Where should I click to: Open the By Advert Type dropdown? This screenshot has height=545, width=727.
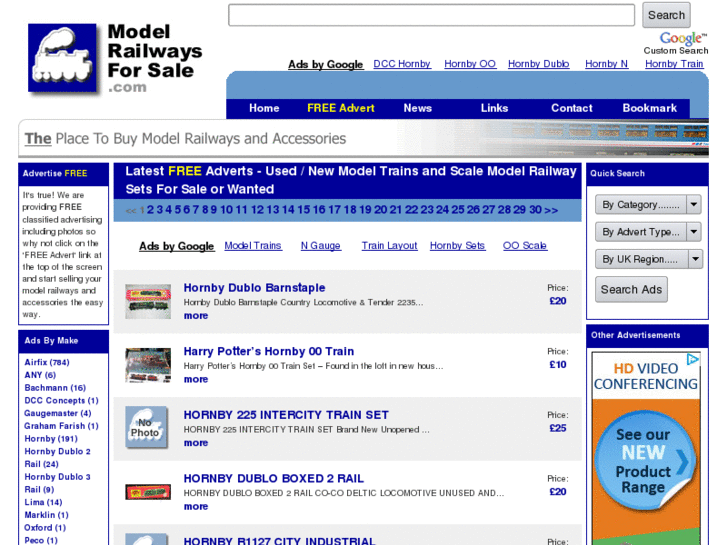pos(648,231)
